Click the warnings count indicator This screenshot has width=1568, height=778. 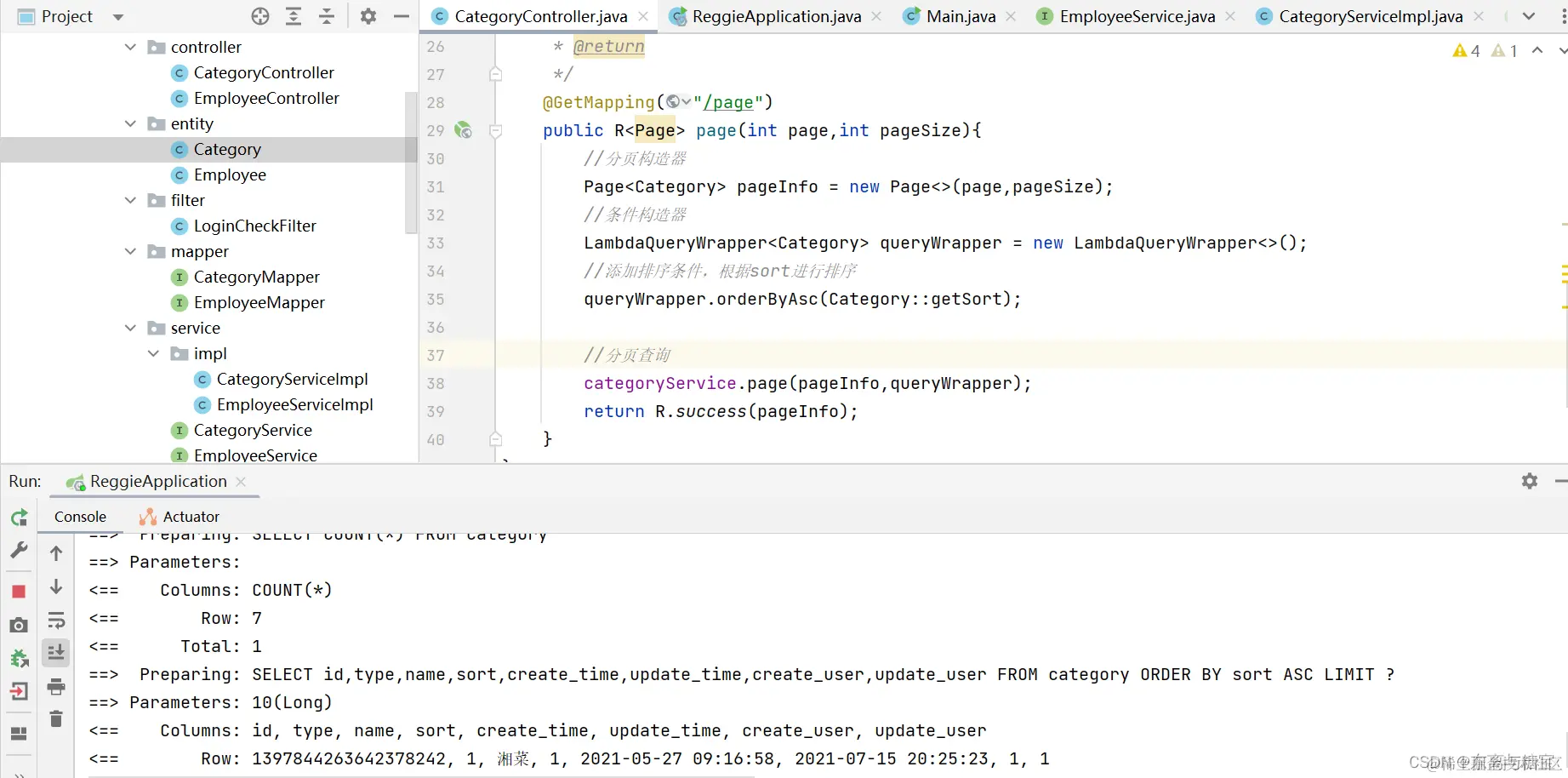coord(1466,51)
